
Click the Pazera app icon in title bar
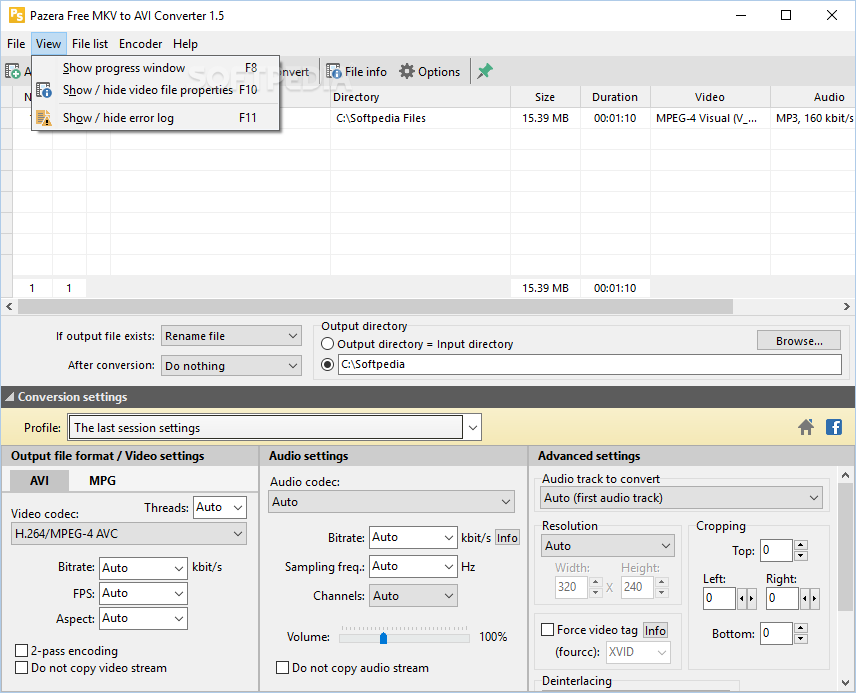16,15
